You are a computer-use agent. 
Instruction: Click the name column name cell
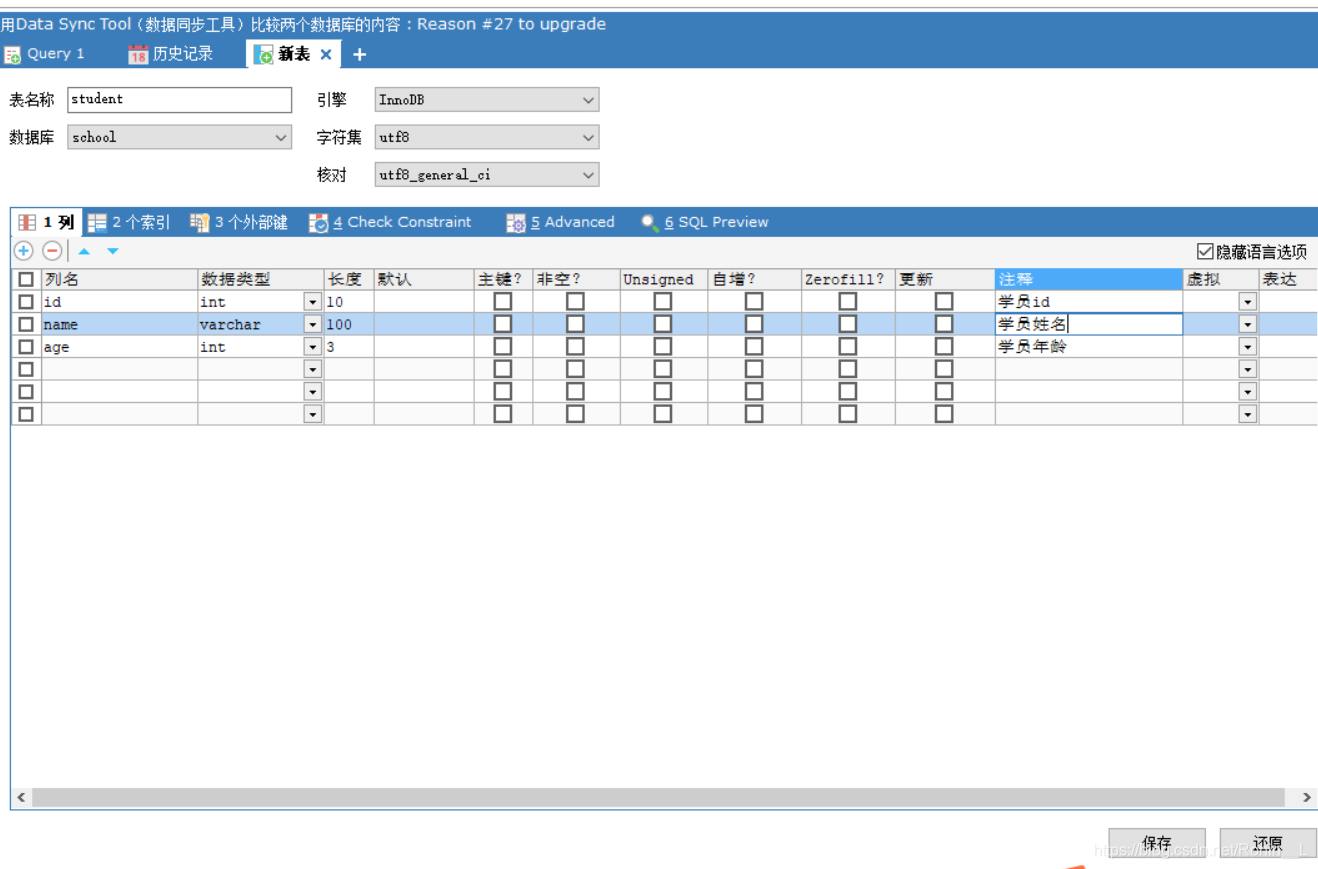[x=119, y=324]
